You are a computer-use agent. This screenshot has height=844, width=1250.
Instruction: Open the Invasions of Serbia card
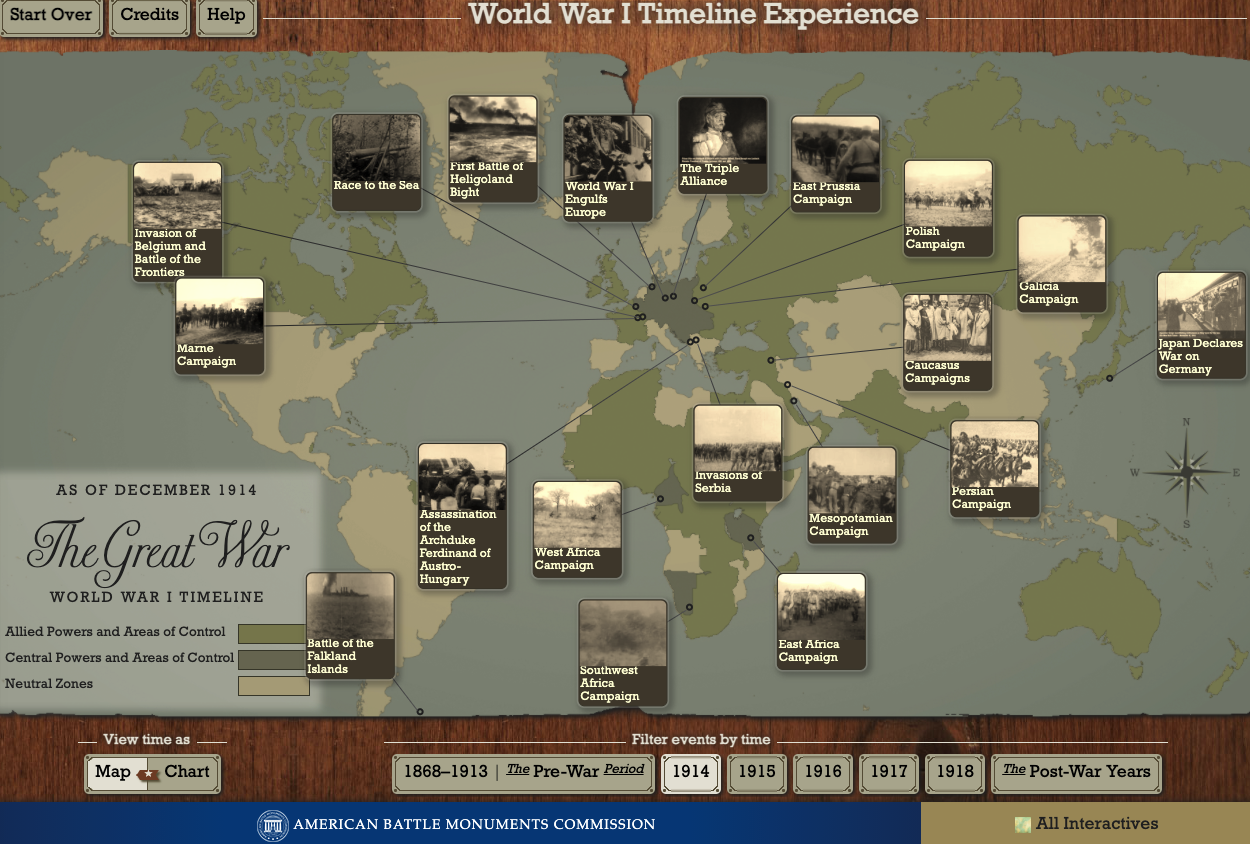tap(738, 452)
